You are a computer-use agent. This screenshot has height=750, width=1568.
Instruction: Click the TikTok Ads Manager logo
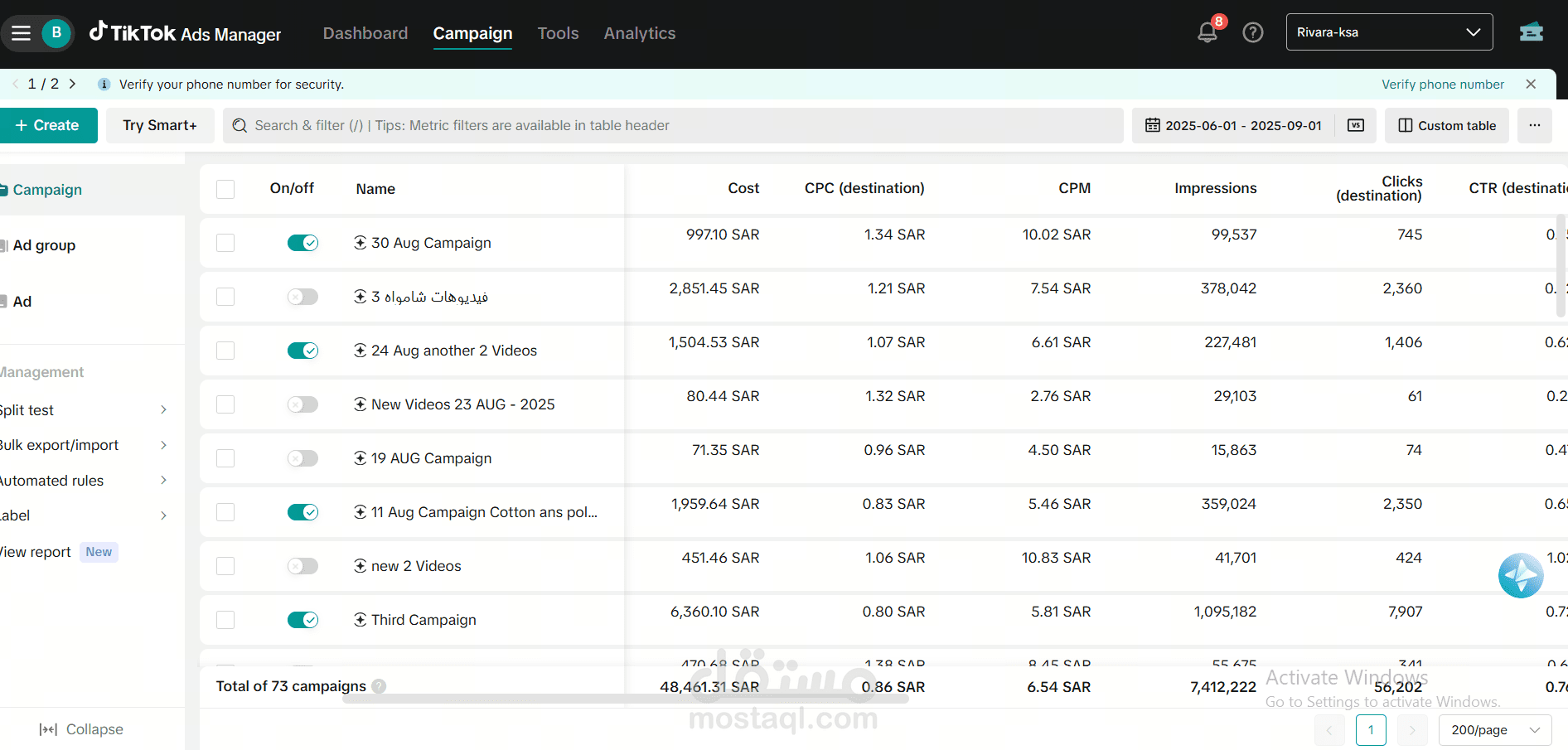185,33
